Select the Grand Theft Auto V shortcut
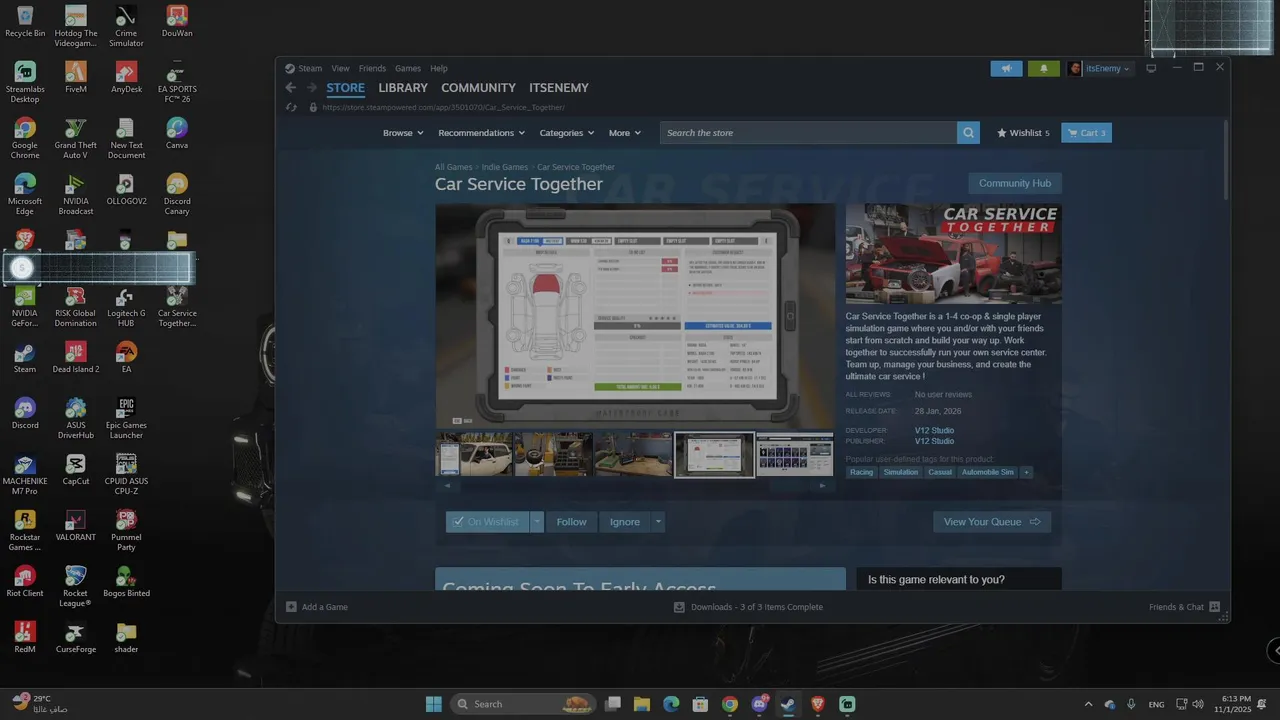The height and width of the screenshot is (720, 1280). [x=76, y=138]
